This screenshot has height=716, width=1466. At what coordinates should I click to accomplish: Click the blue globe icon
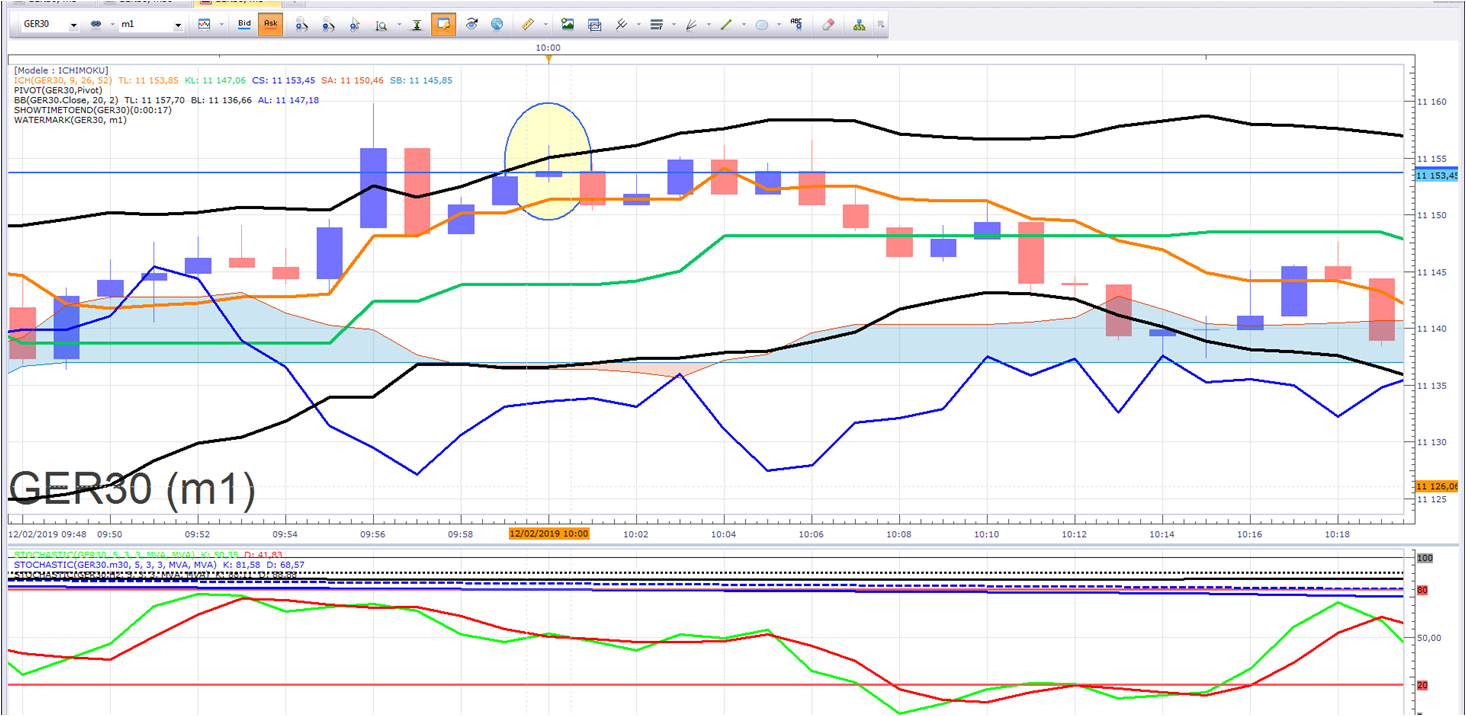[497, 24]
